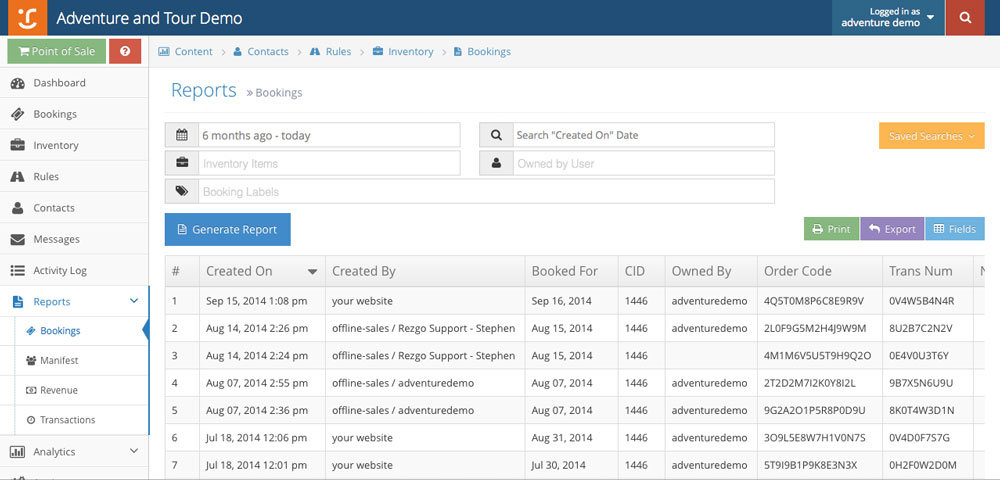Sort by Created On column arrow
Screen dimensions: 1000x480
312,272
